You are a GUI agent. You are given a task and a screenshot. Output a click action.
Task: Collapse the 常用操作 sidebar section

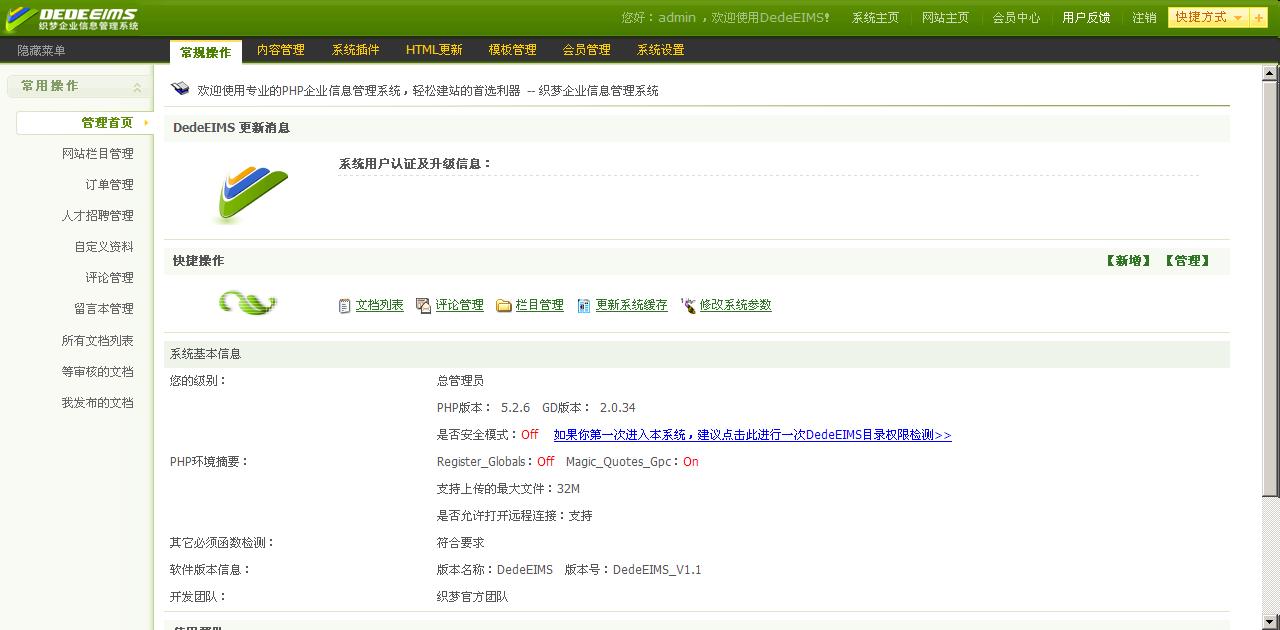(138, 87)
